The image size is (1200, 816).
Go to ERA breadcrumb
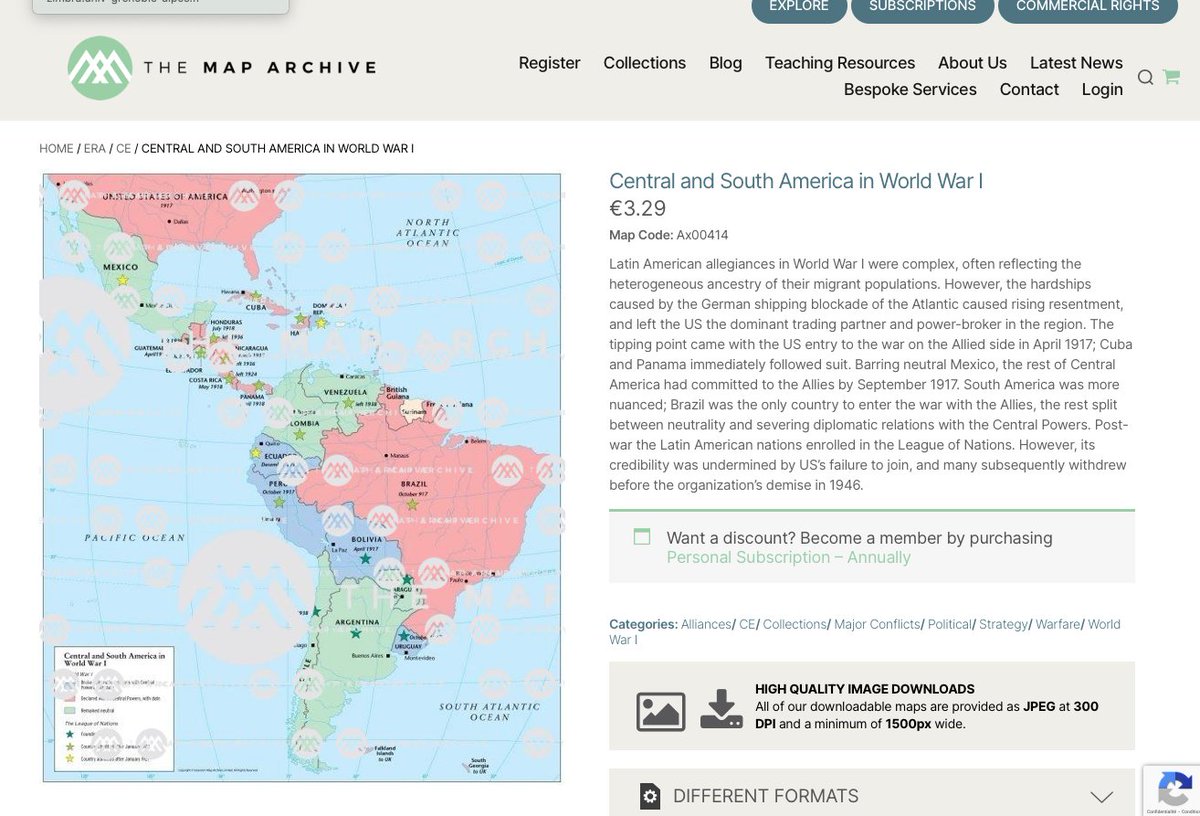(94, 148)
